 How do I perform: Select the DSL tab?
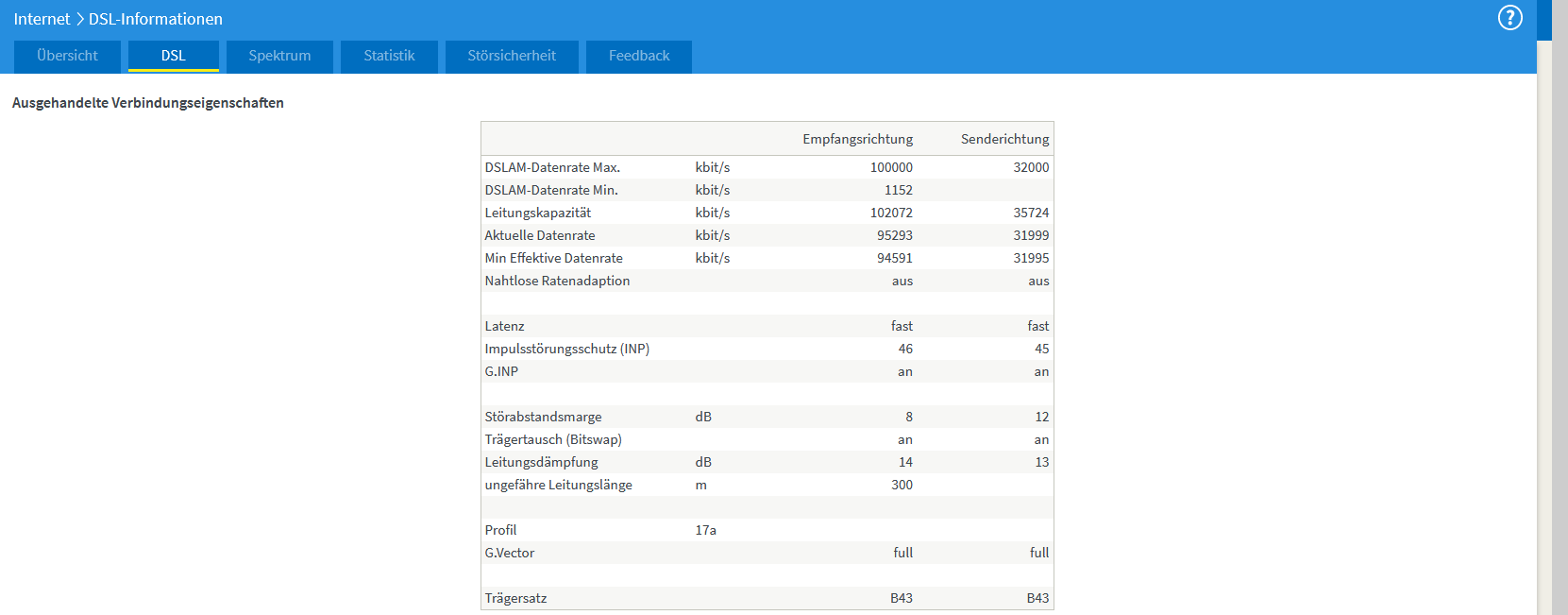pos(174,56)
